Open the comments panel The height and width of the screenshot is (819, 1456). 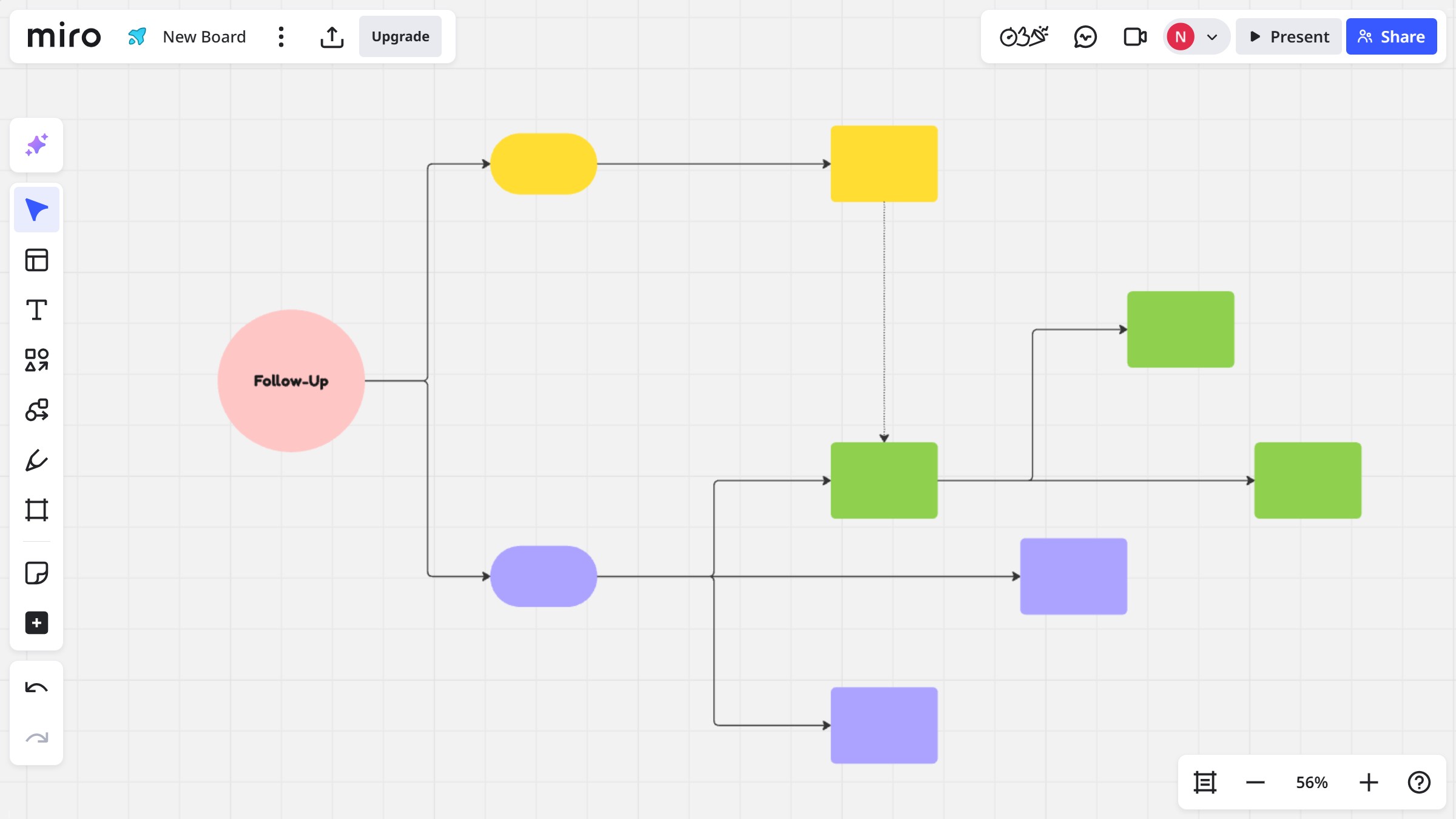1085,36
